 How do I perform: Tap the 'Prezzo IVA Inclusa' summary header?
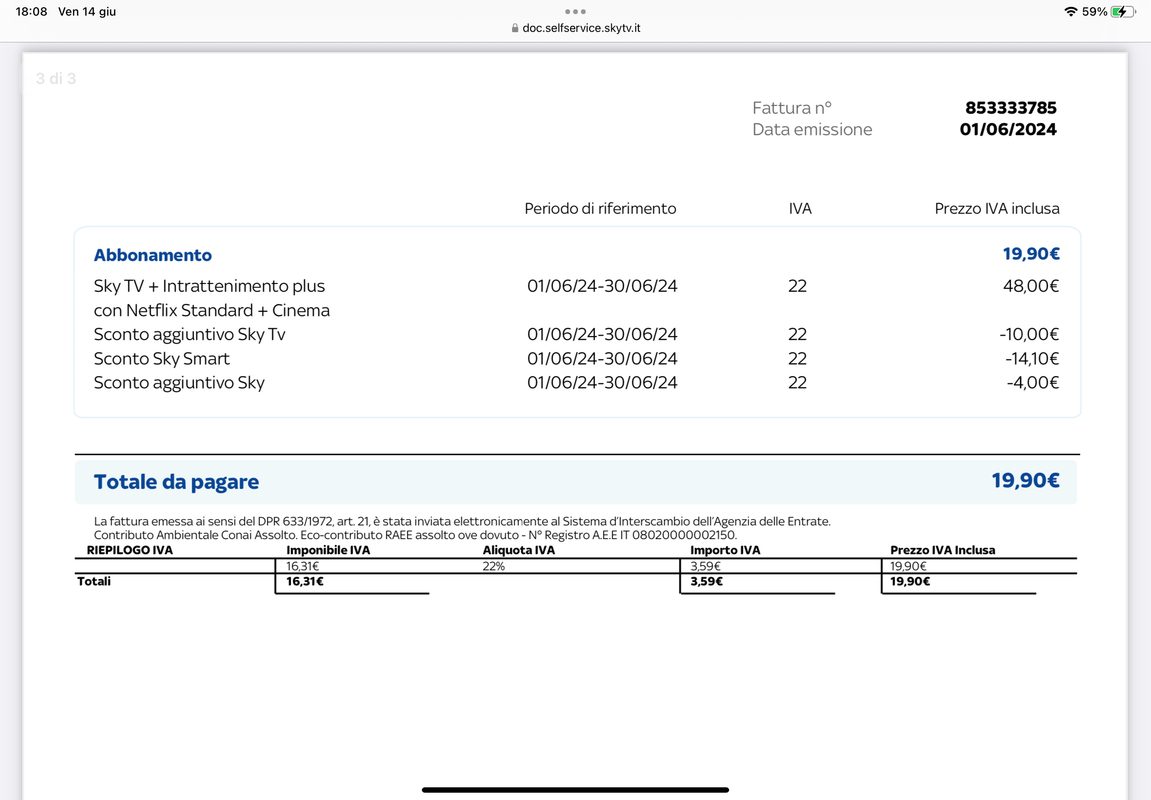(943, 550)
